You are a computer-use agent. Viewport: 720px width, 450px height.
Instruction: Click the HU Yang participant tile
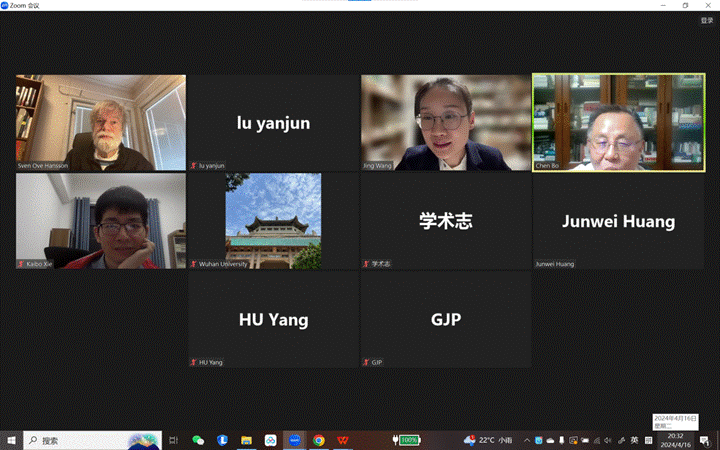273,319
